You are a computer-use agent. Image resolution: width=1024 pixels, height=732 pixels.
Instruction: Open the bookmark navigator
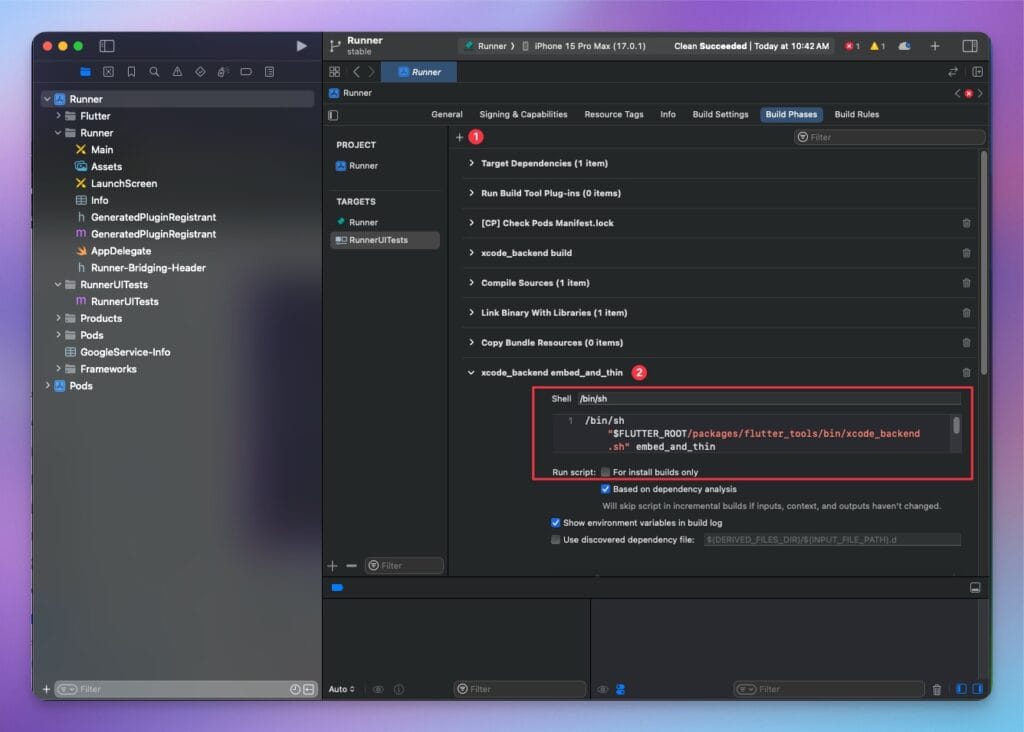[131, 72]
